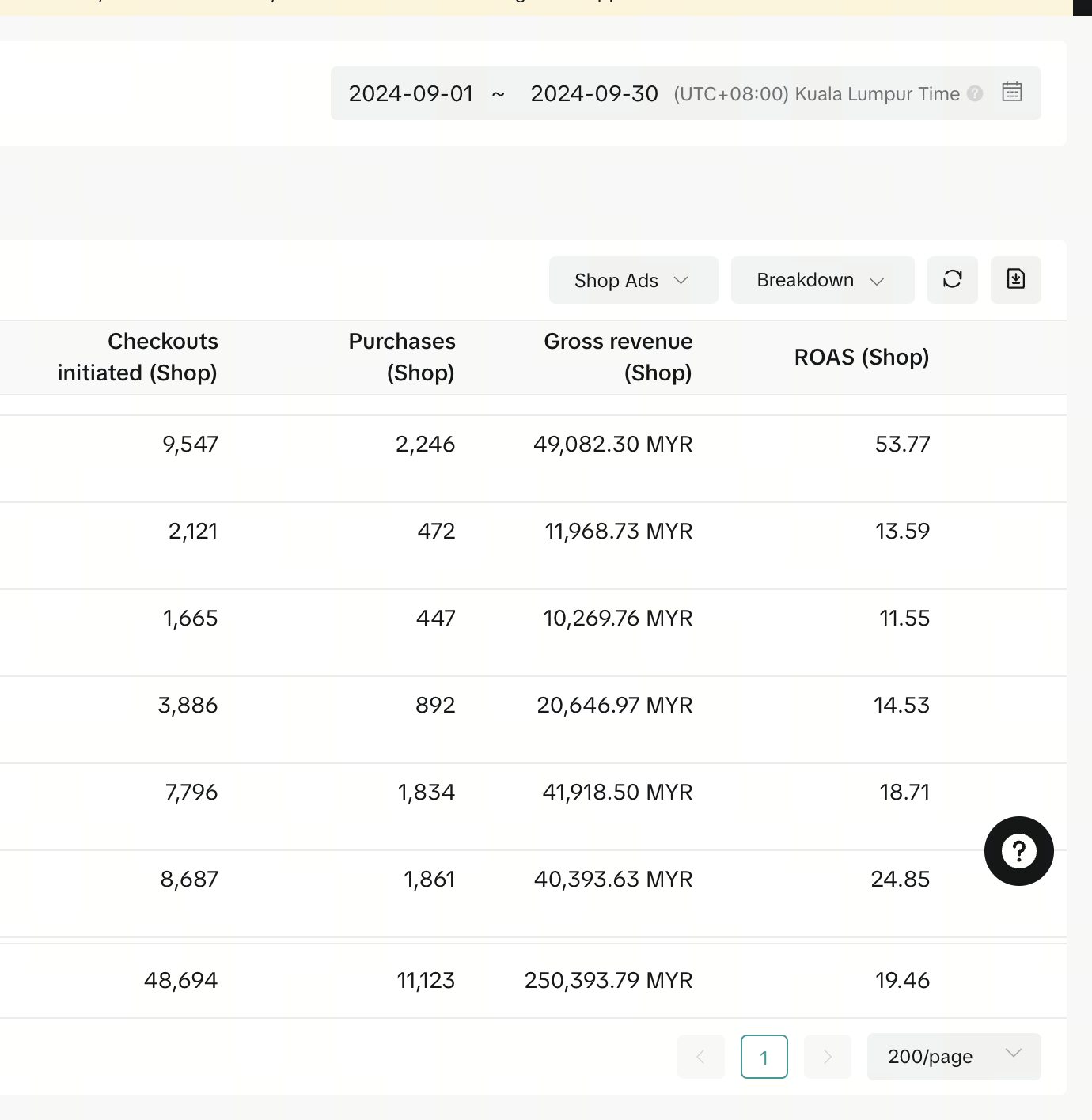This screenshot has width=1092, height=1120.
Task: Change the 200/page rows setting
Action: (x=954, y=1057)
